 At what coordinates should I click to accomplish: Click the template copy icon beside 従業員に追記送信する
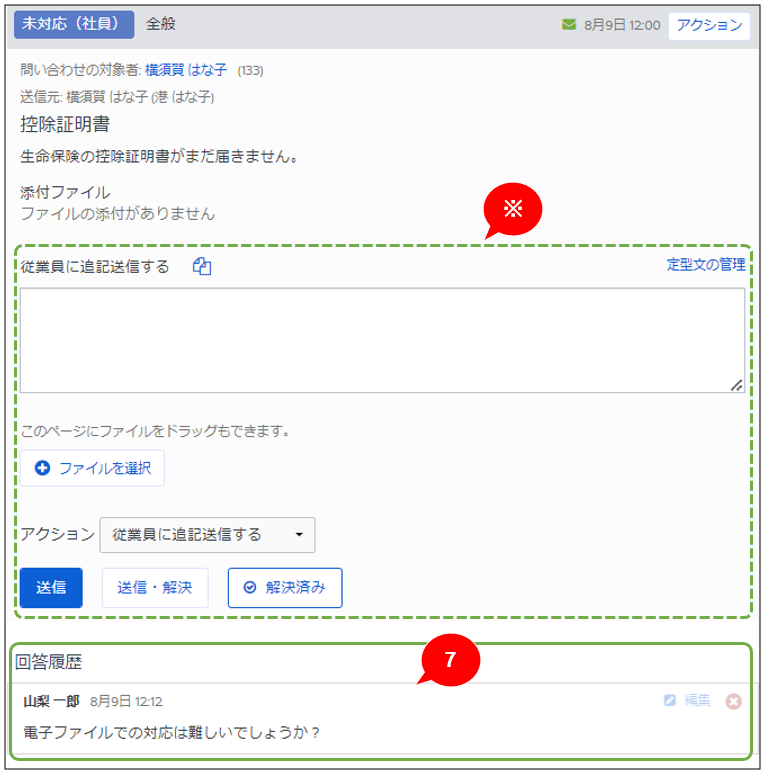(202, 266)
